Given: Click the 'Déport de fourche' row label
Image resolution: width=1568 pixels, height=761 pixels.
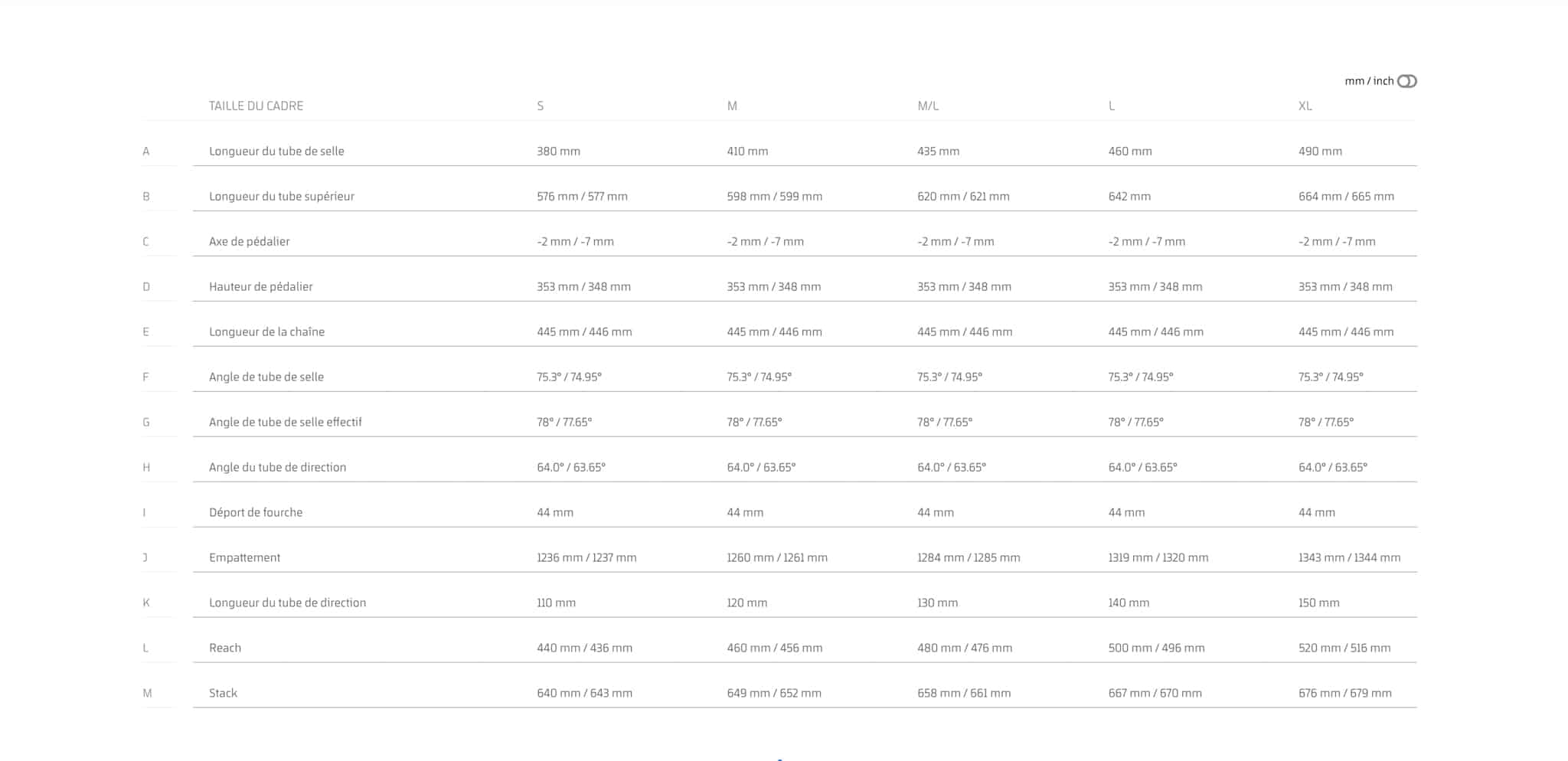Looking at the screenshot, I should [256, 512].
